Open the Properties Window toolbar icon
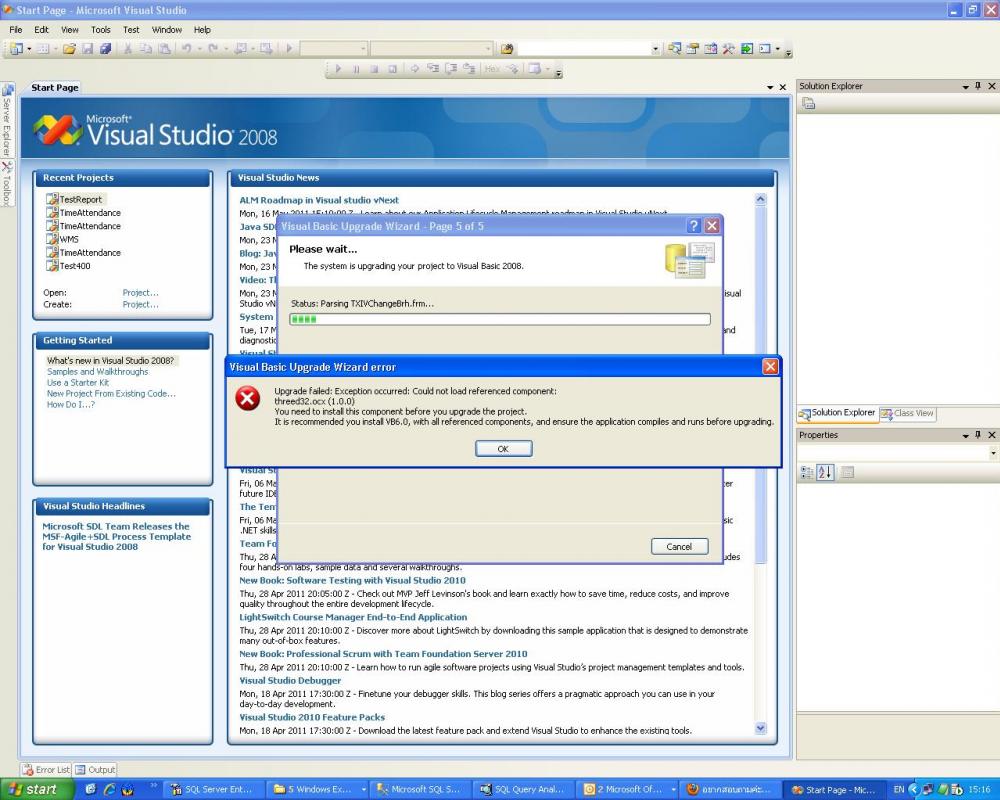Viewport: 1000px width, 800px height. point(693,48)
